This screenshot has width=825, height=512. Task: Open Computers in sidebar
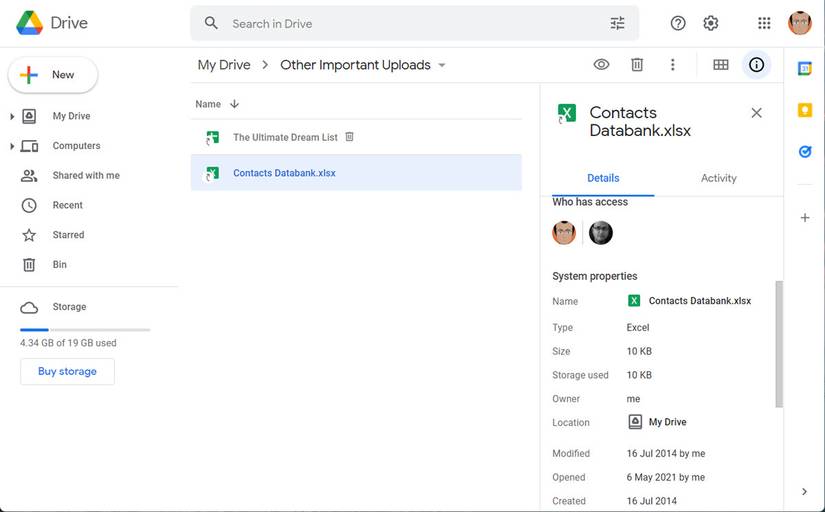[76, 146]
